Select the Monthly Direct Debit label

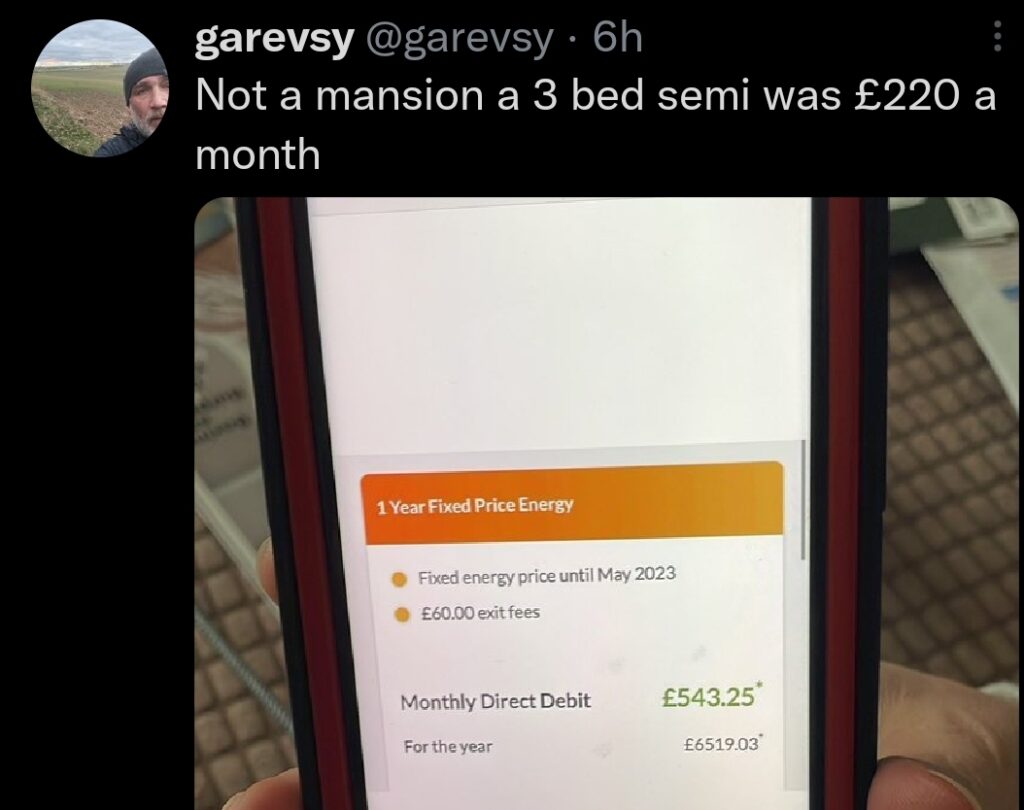tap(495, 702)
